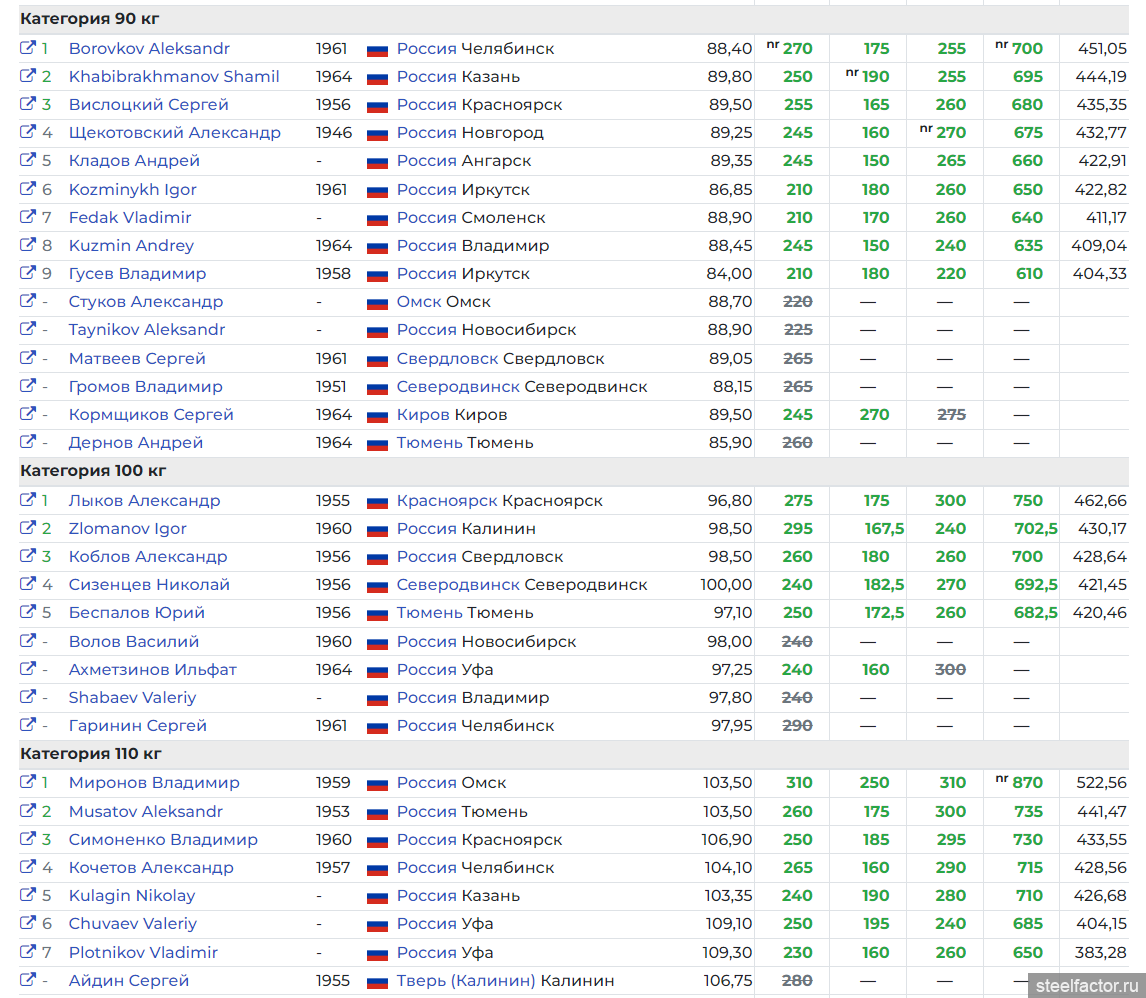
Task: Click Russian flag icon in Kozminykh Igor row
Action: (x=377, y=190)
